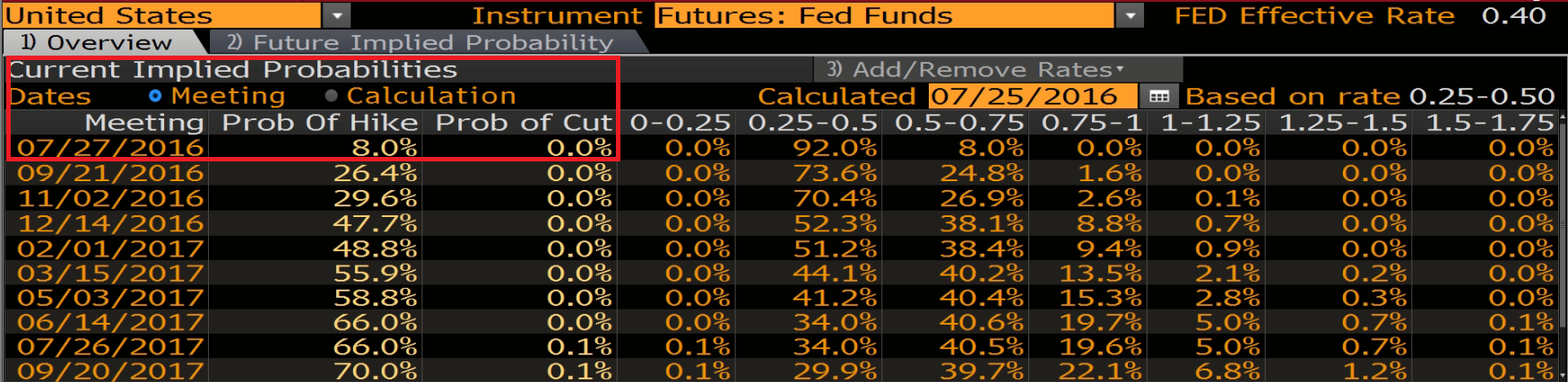
Task: Select the Meeting dates radio button
Action: [155, 96]
